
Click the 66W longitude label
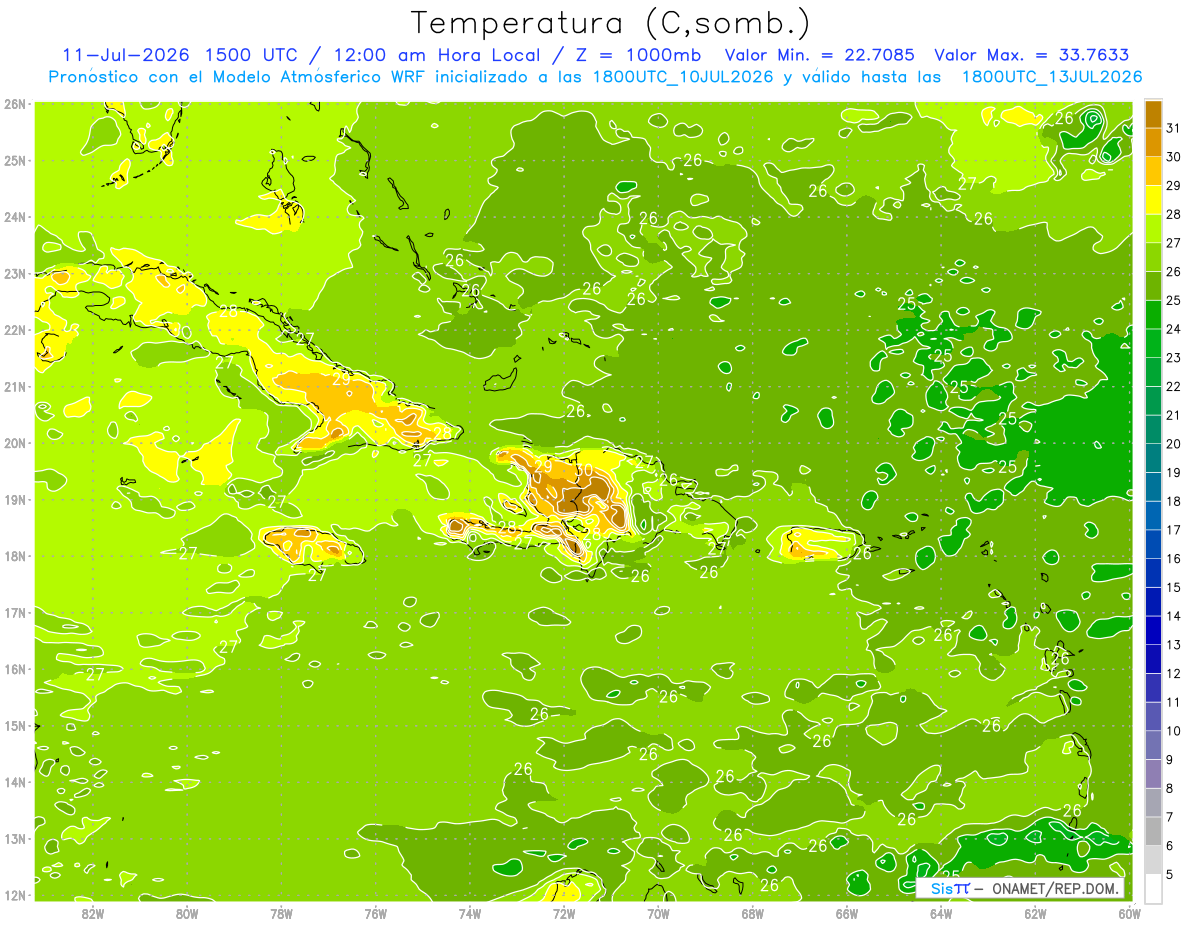click(846, 913)
